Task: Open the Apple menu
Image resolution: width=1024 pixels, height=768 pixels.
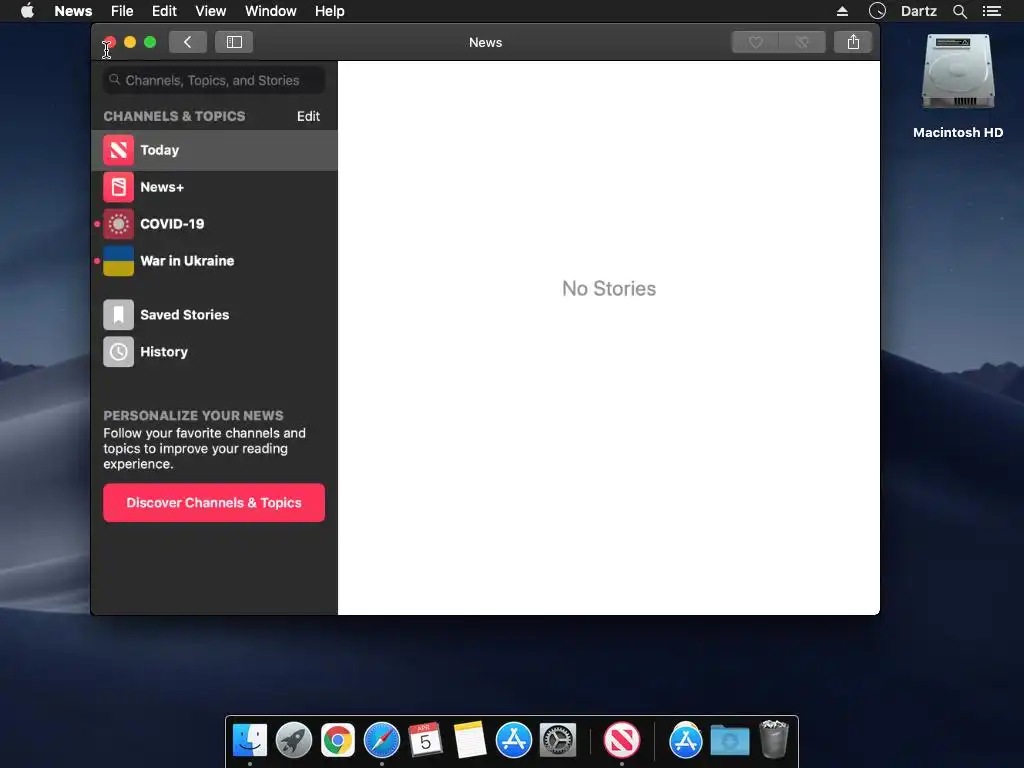Action: coord(27,11)
